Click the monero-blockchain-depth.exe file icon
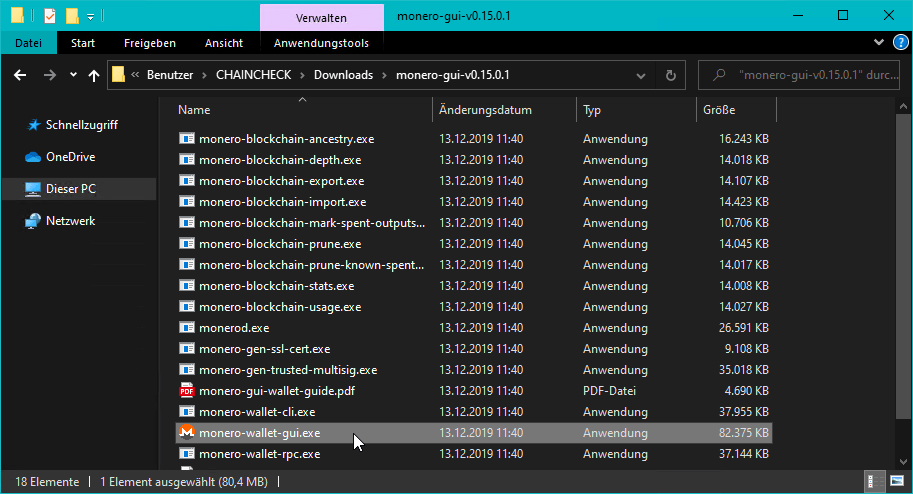Screen dimensions: 913x494 (186, 160)
